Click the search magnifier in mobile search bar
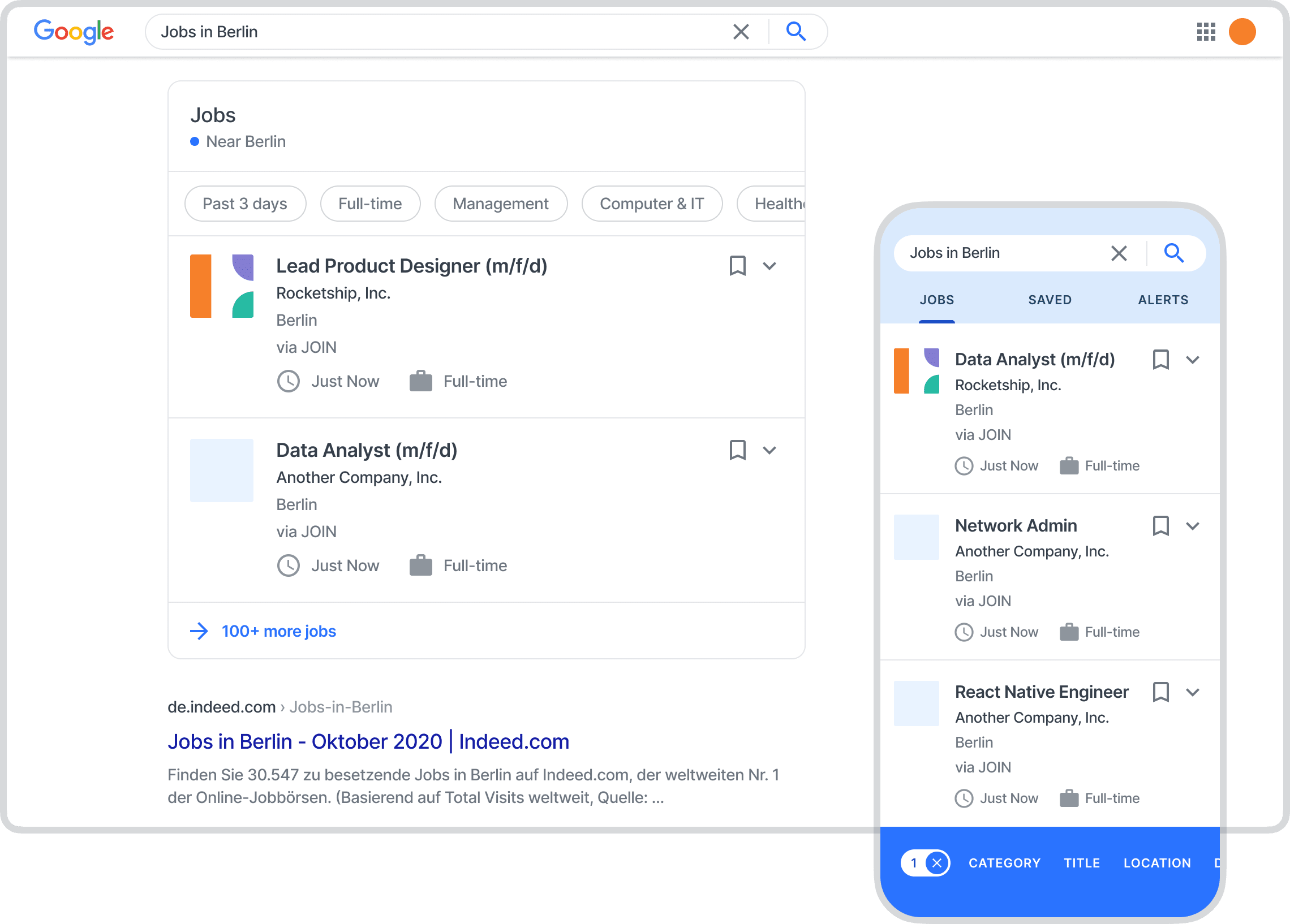This screenshot has width=1290, height=924. point(1173,252)
